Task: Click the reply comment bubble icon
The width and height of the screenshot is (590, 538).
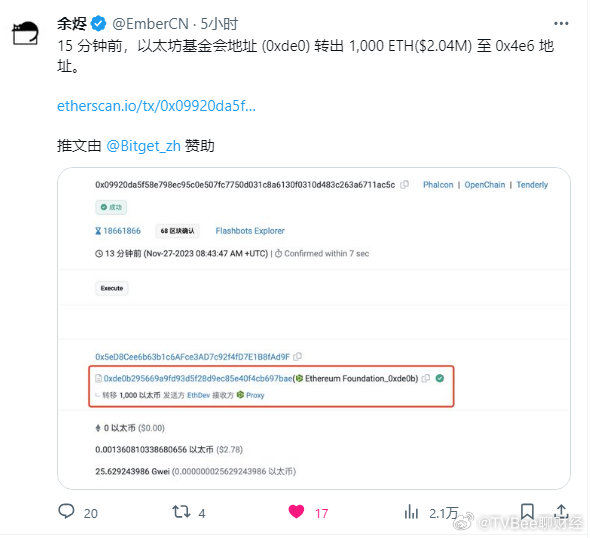Action: click(x=66, y=512)
